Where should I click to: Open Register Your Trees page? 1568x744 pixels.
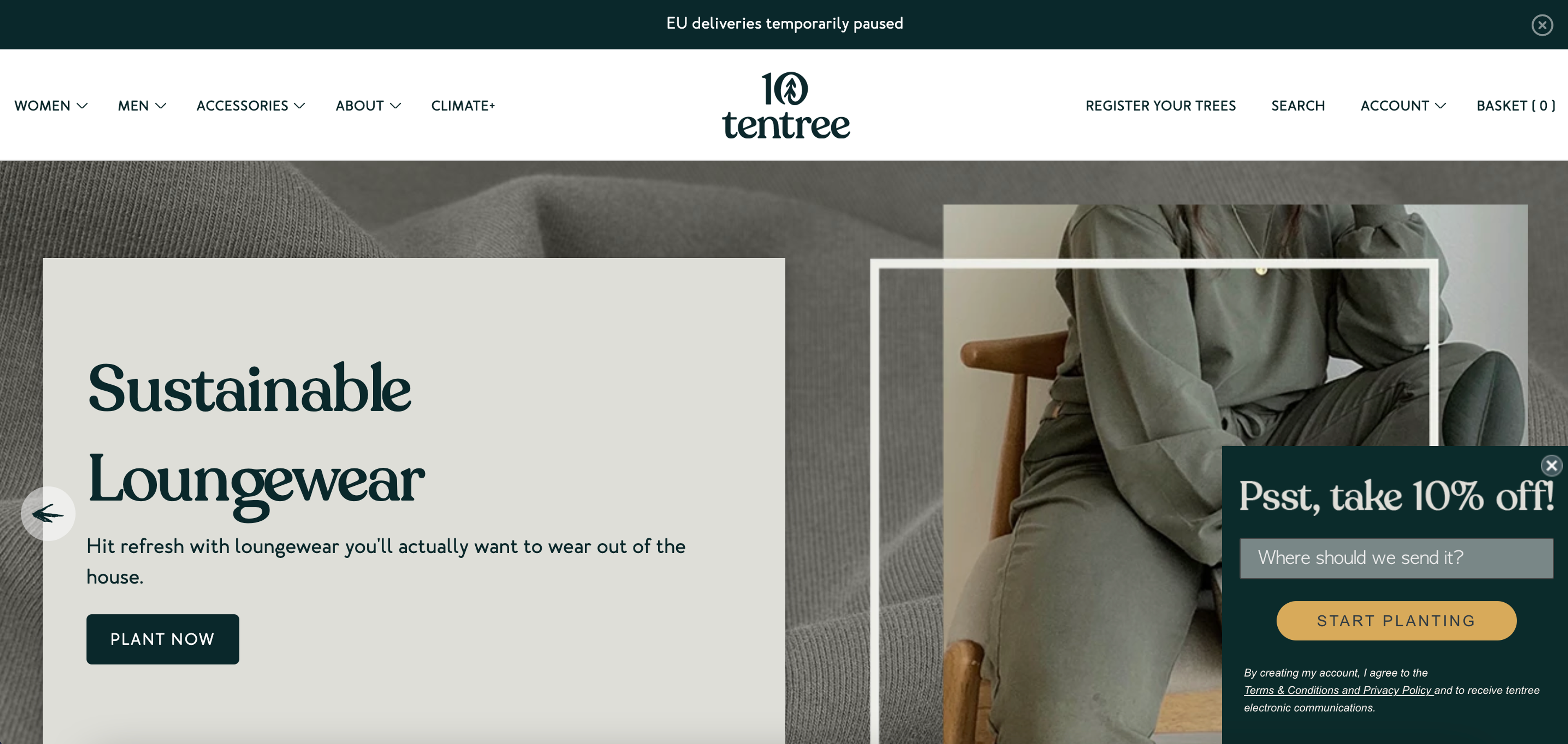tap(1160, 106)
